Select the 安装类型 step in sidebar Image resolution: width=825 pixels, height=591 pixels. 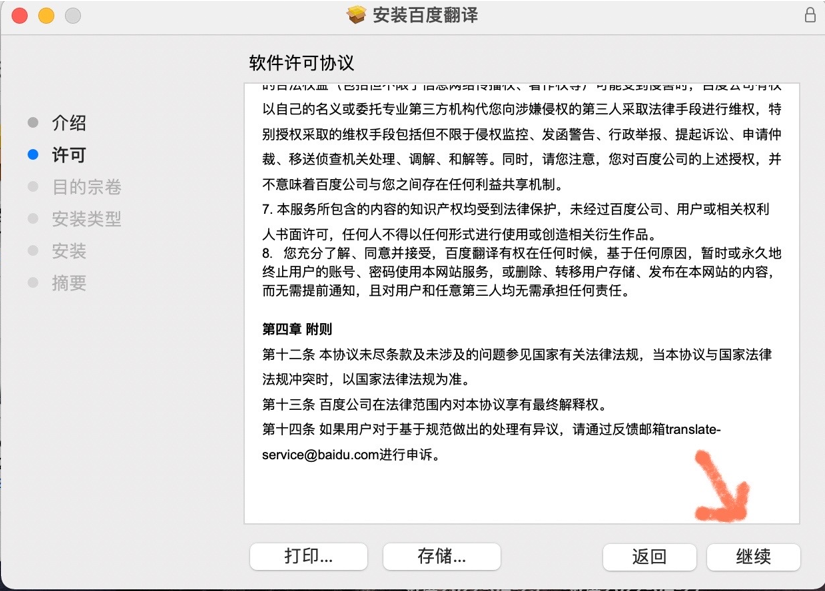(87, 218)
